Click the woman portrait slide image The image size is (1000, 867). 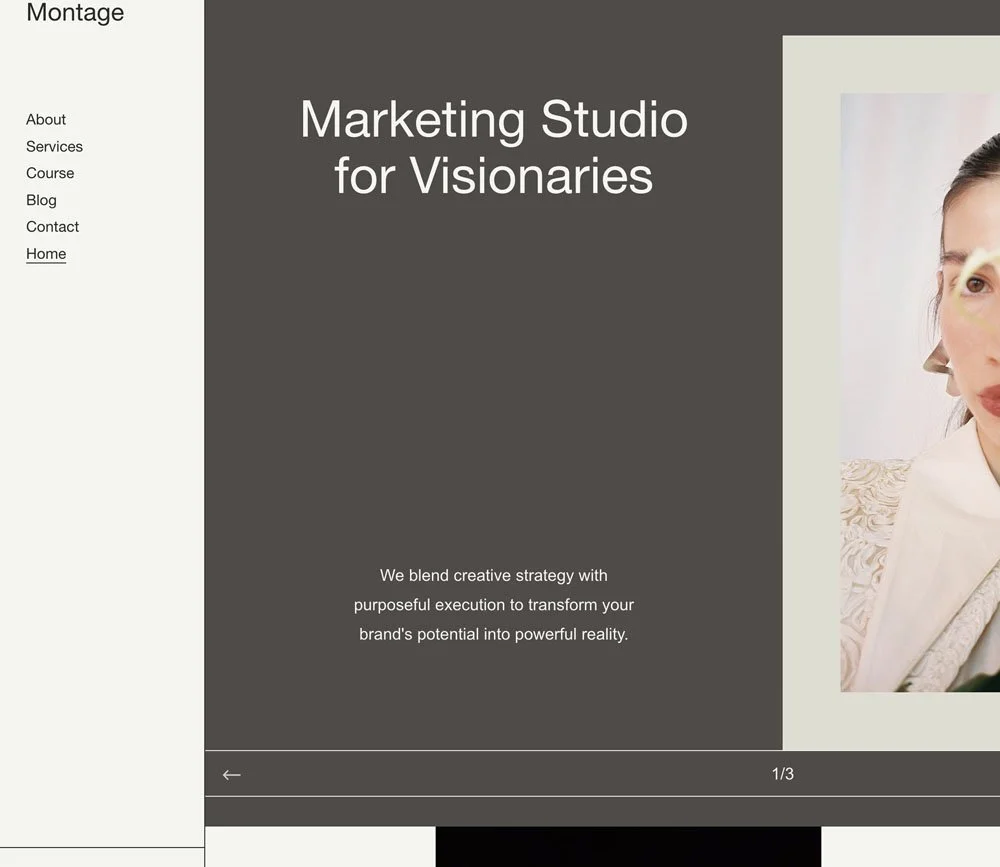920,392
